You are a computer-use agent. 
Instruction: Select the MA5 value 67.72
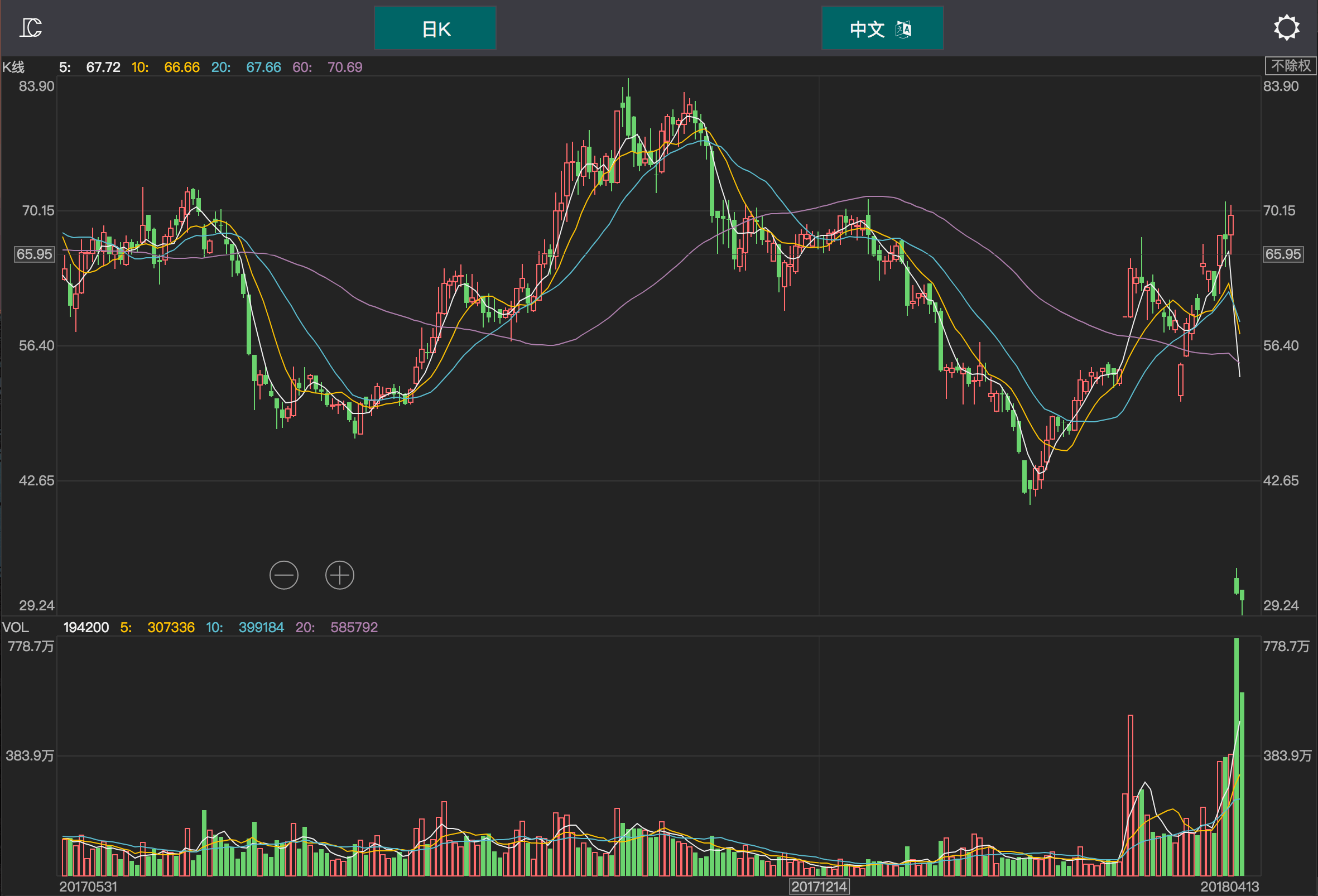pyautogui.click(x=103, y=68)
